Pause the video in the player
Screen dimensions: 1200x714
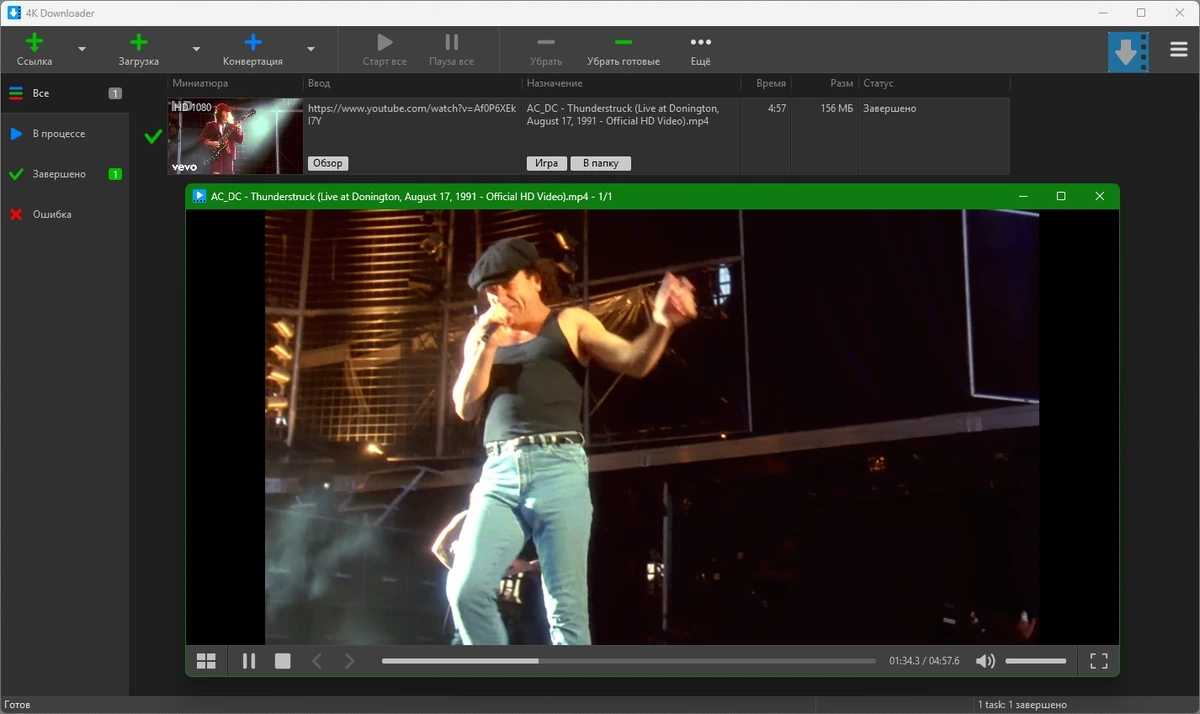249,661
